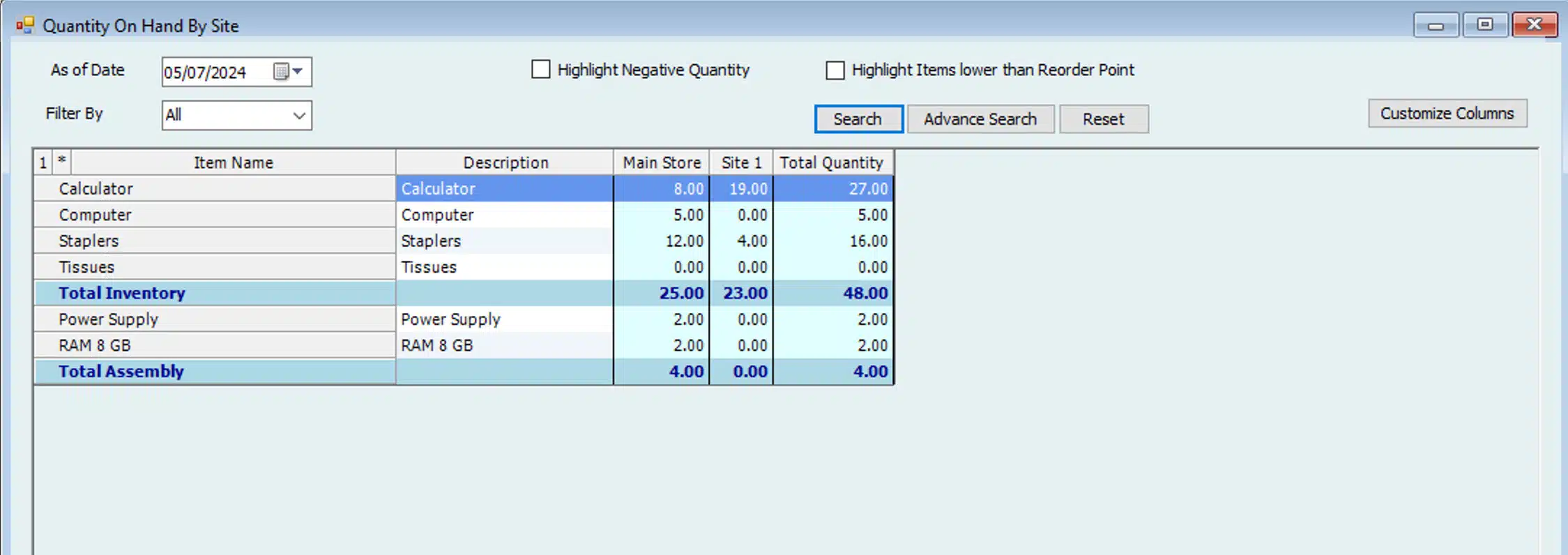Select the Total Inventory summary row
The width and height of the screenshot is (1568, 555).
point(122,294)
